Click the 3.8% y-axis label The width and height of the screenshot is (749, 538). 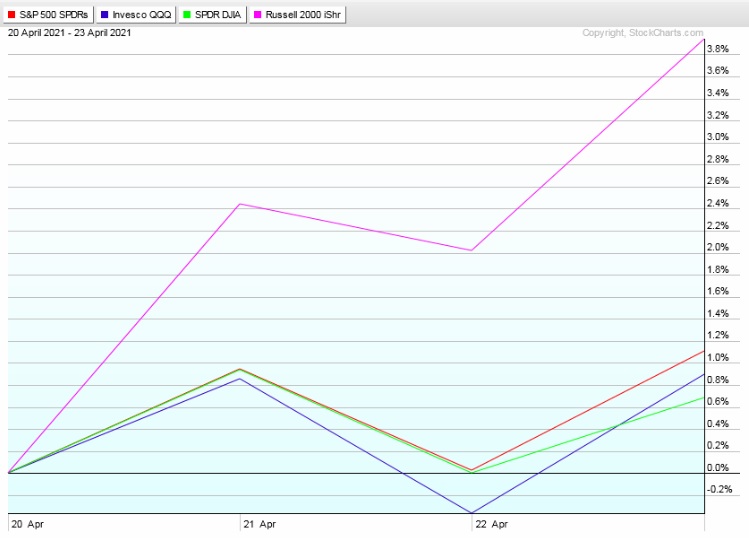(718, 49)
